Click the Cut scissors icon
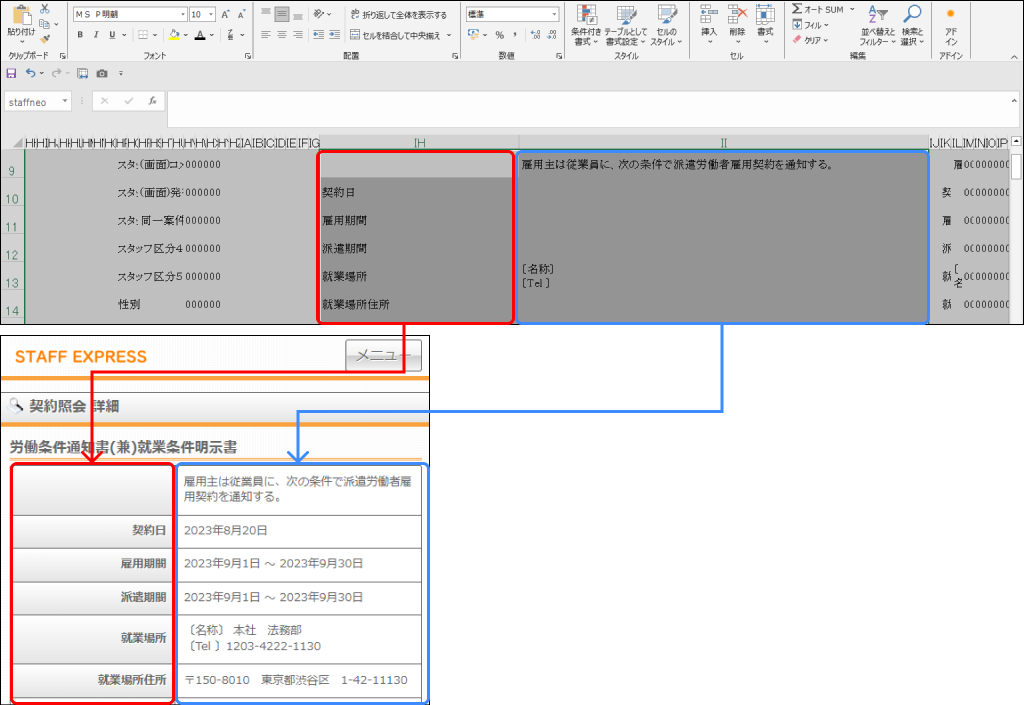This screenshot has height=705, width=1024. tap(46, 9)
